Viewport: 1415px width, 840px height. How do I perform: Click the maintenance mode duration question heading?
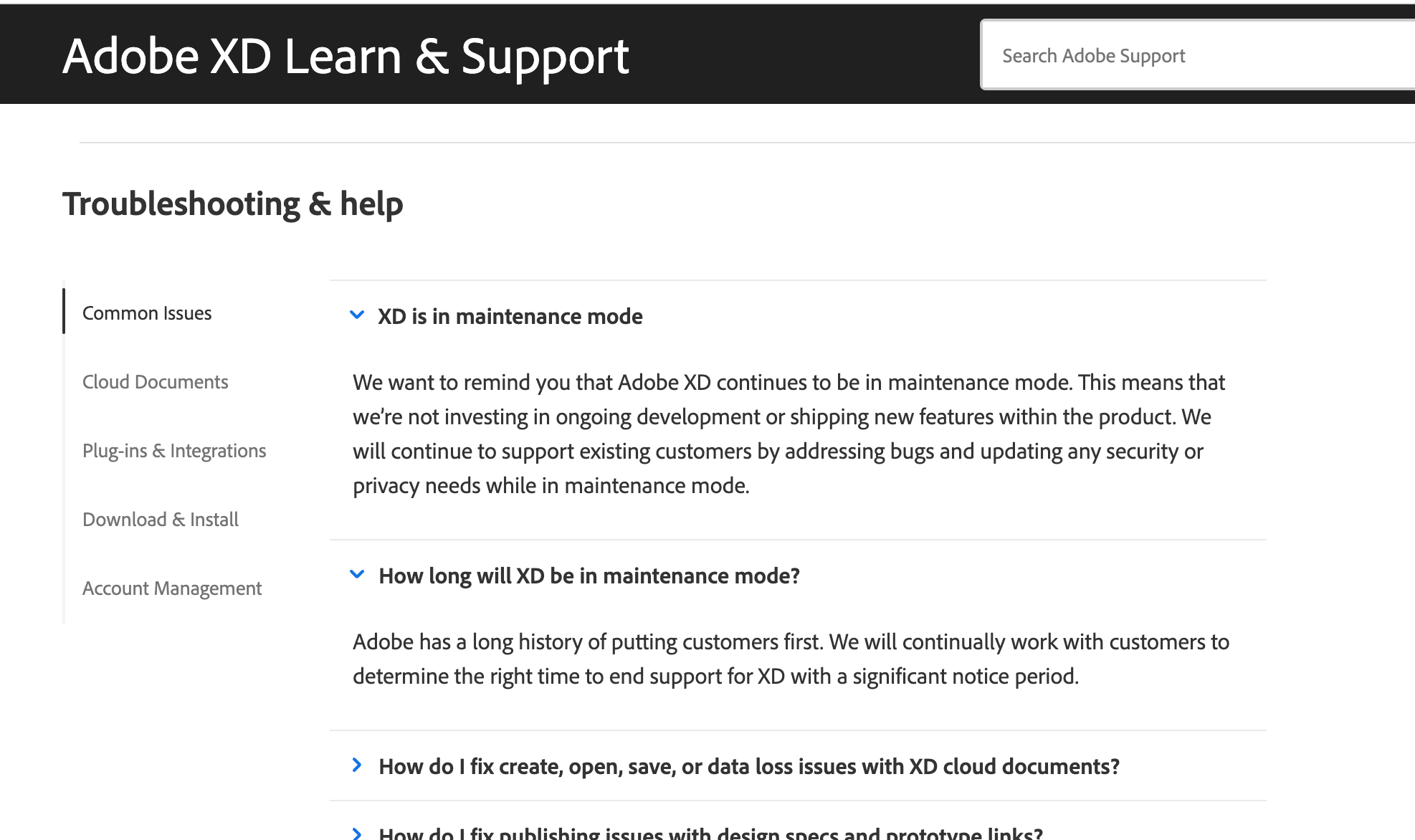click(590, 576)
